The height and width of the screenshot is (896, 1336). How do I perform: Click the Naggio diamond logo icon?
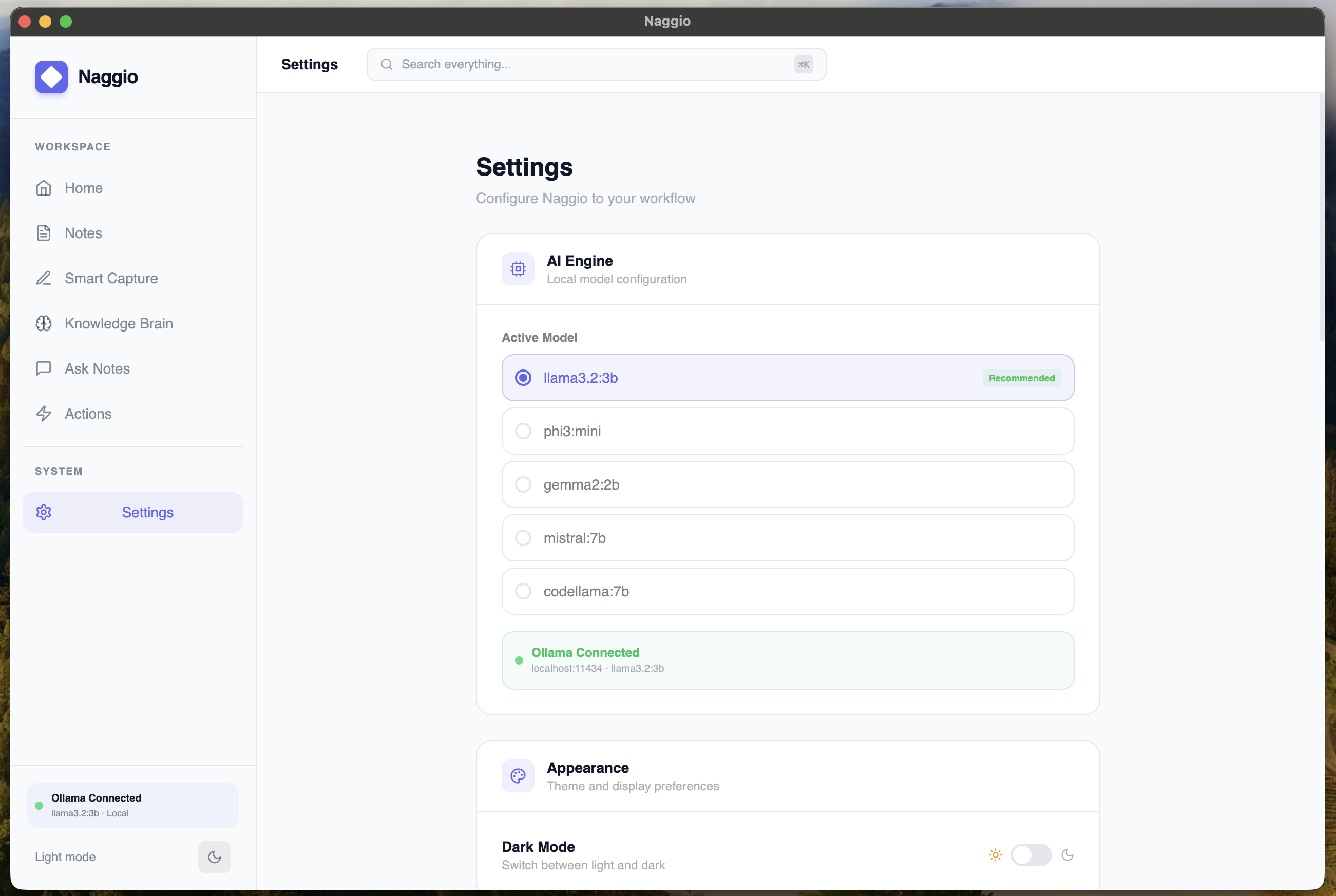point(51,76)
